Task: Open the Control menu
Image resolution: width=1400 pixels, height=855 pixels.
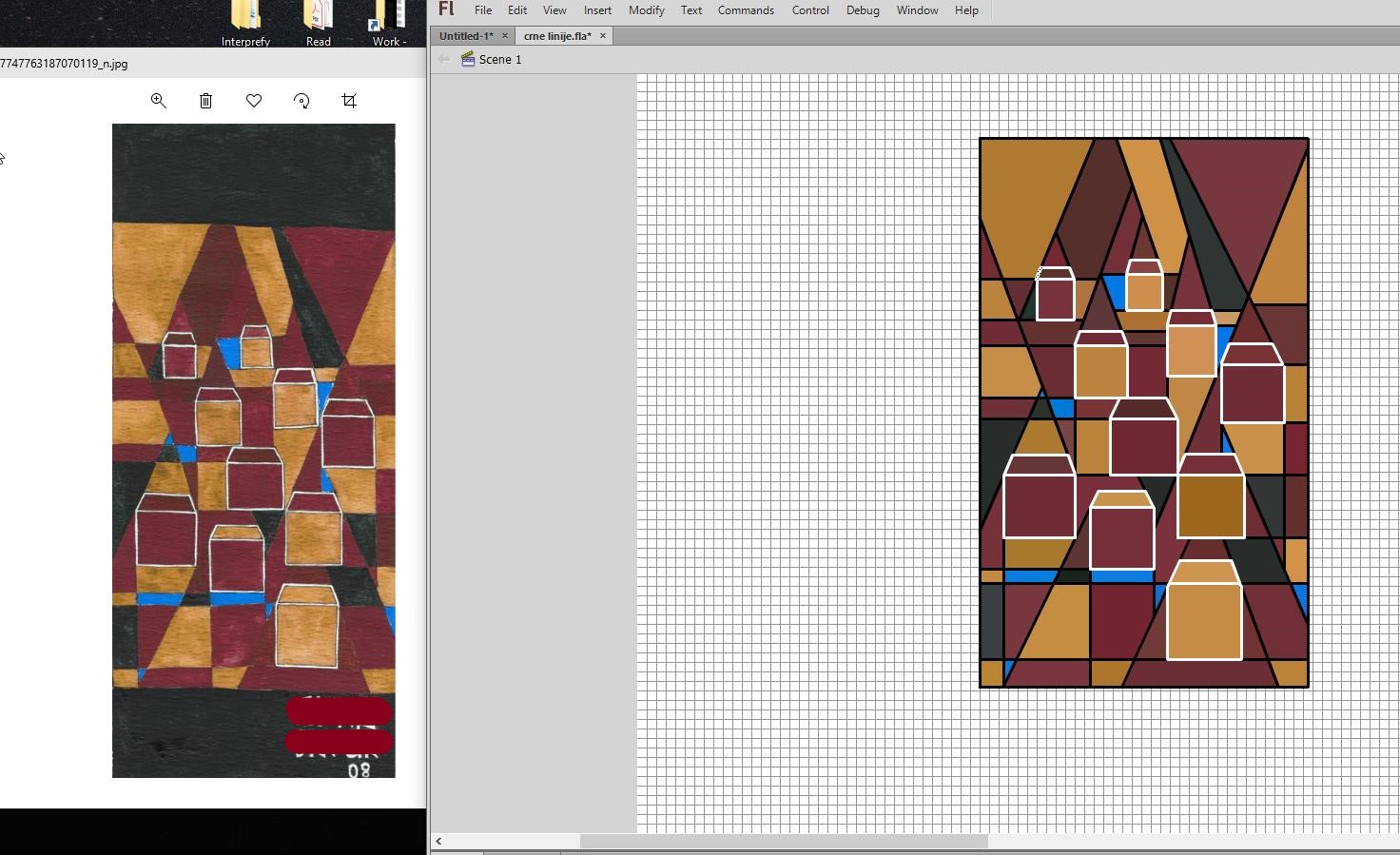Action: [810, 10]
